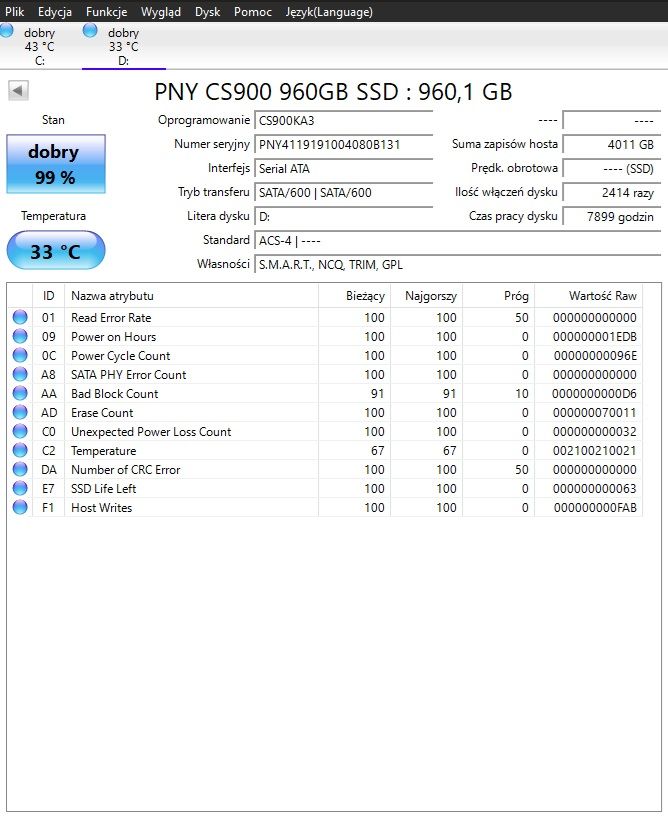This screenshot has width=668, height=816.
Task: Click the Tryb transferu field
Action: coord(343,193)
